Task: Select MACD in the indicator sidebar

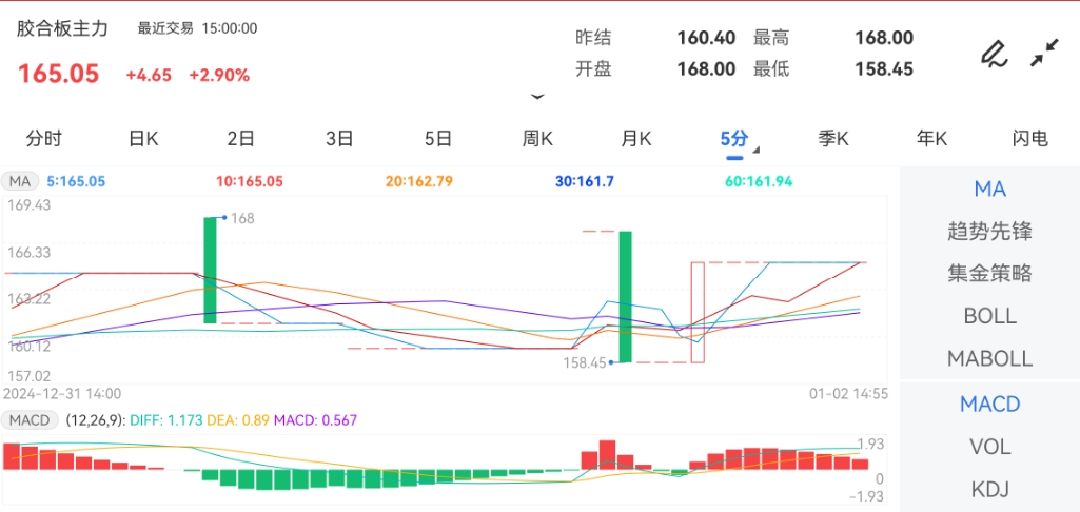Action: 990,404
